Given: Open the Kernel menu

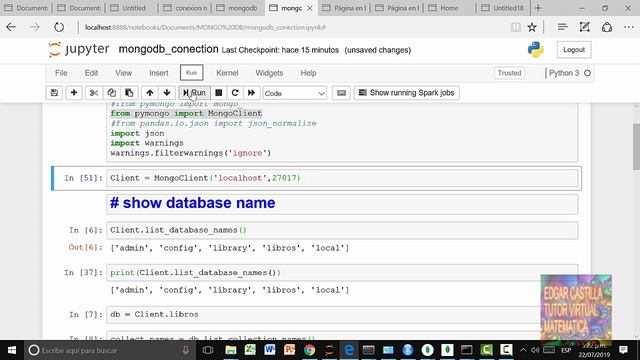Looking at the screenshot, I should [x=227, y=73].
